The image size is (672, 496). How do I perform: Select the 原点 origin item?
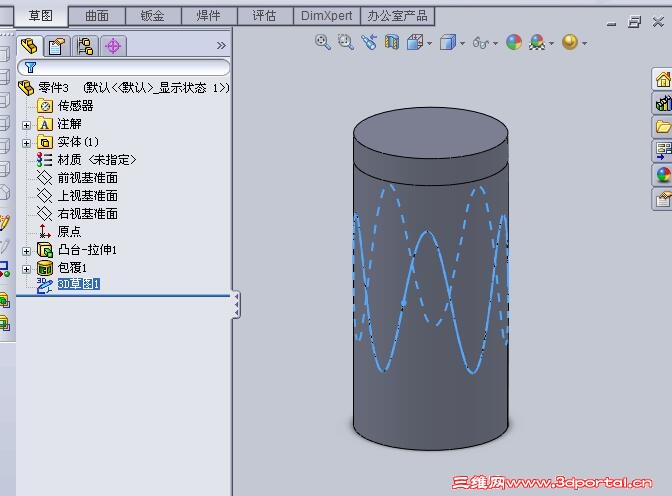(x=60, y=231)
